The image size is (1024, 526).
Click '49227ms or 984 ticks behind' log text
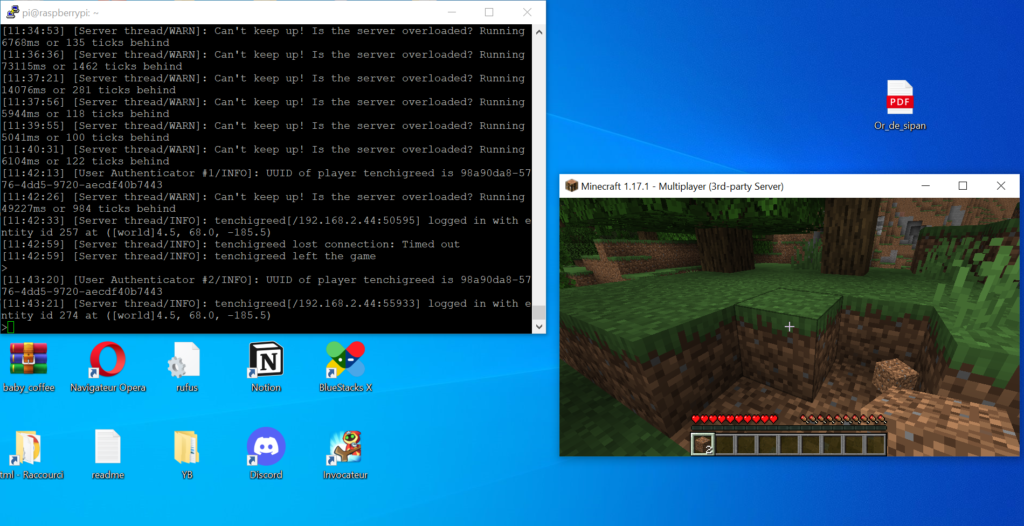88,208
